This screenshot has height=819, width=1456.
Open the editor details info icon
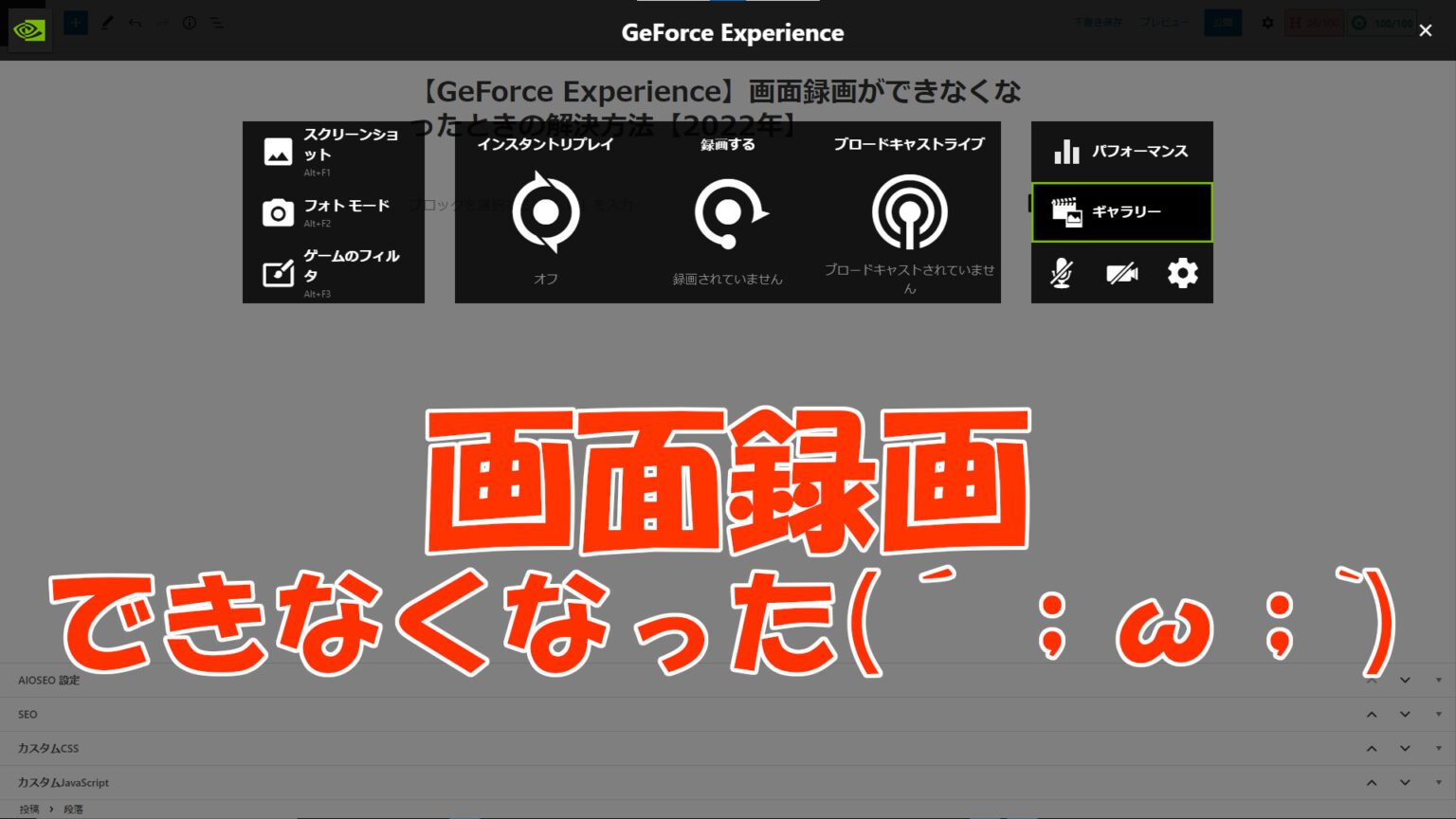[190, 23]
